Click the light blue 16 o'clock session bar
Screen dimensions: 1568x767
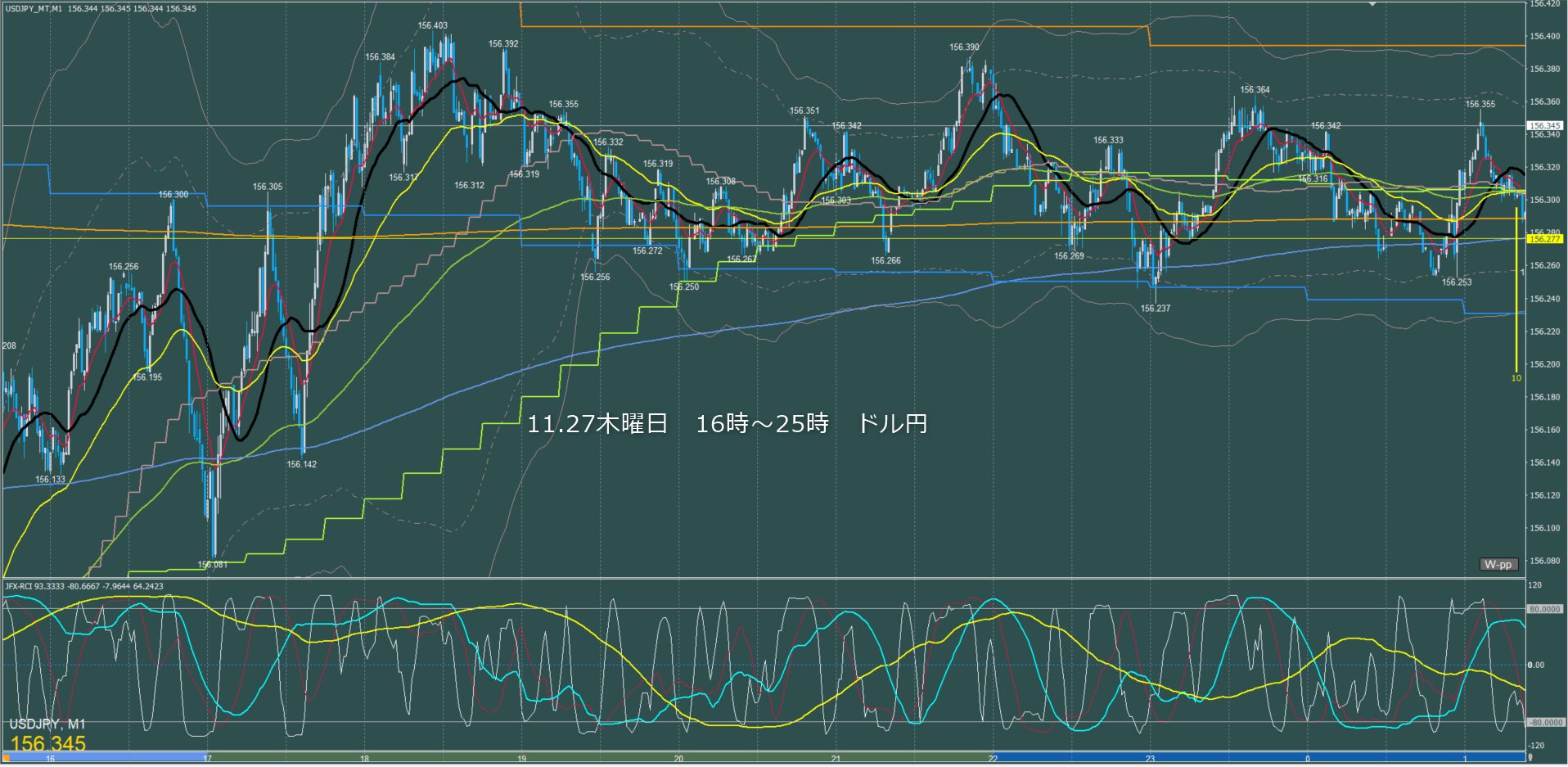click(x=106, y=758)
